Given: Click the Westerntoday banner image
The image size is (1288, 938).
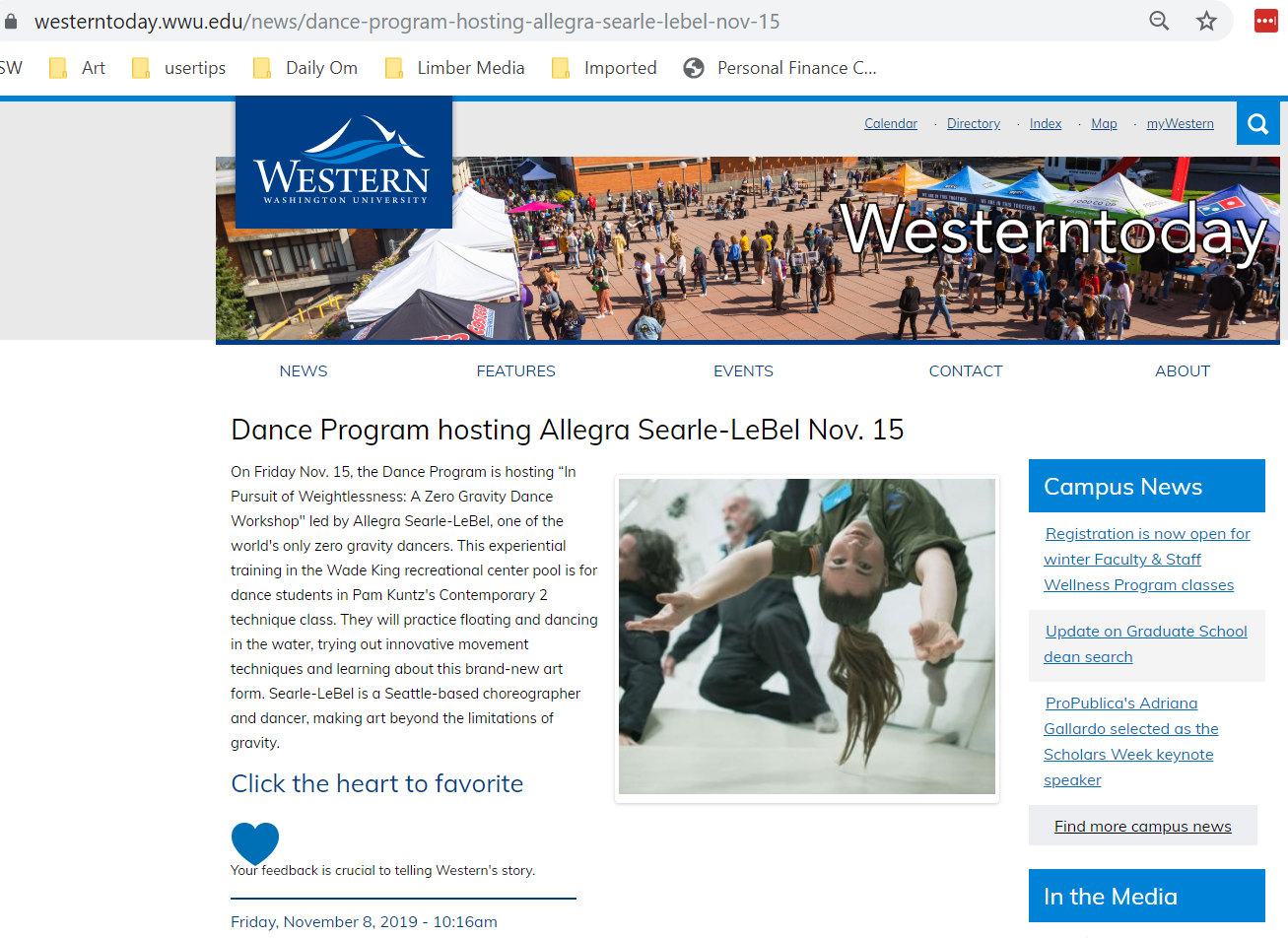Looking at the screenshot, I should tap(747, 248).
